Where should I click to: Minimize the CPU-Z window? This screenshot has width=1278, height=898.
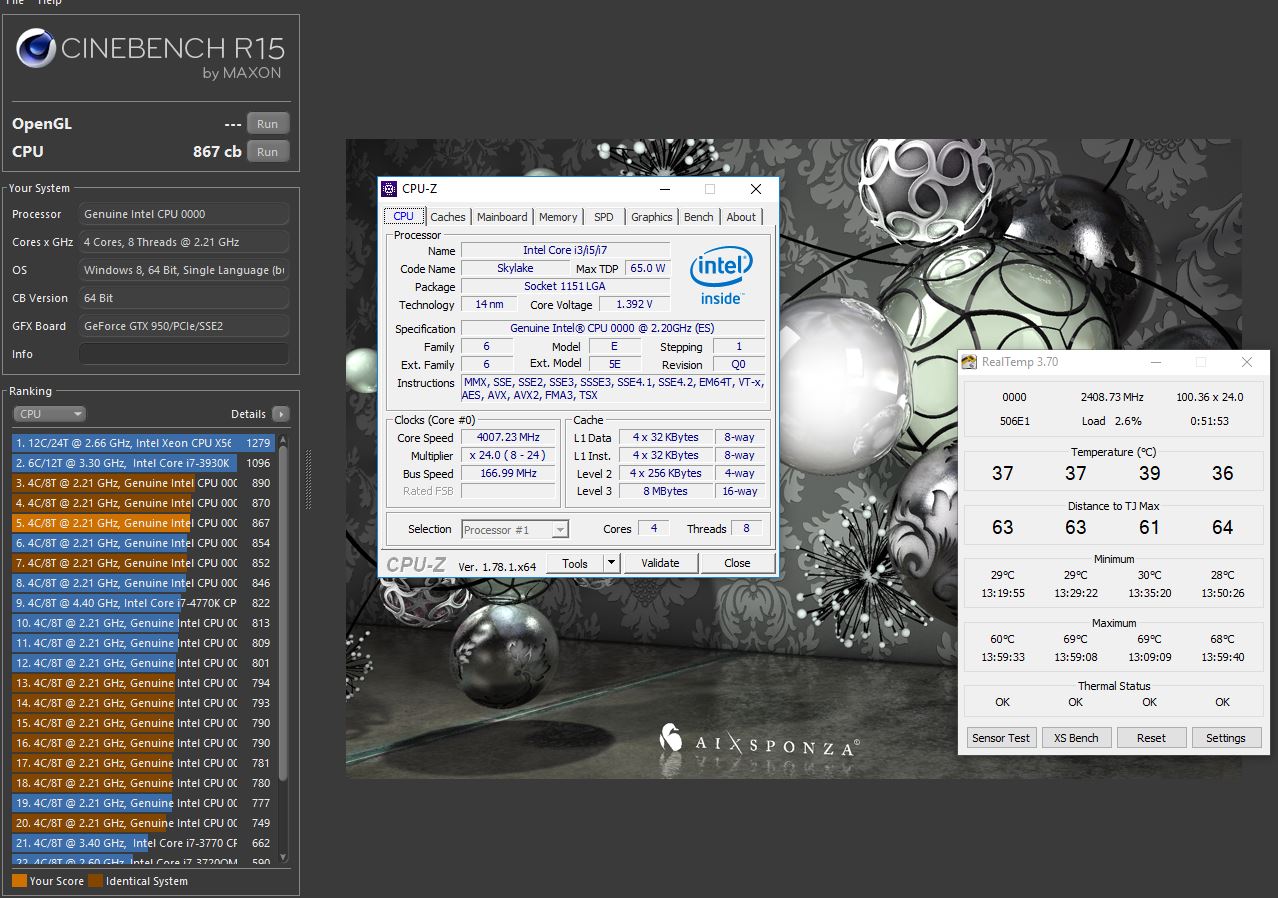coord(664,189)
